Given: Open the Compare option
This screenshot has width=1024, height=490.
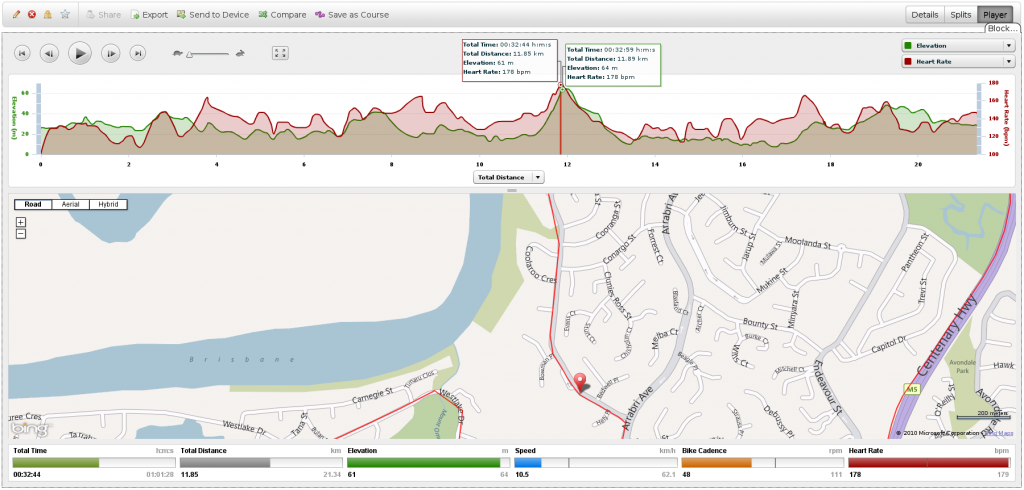Looking at the screenshot, I should [282, 14].
